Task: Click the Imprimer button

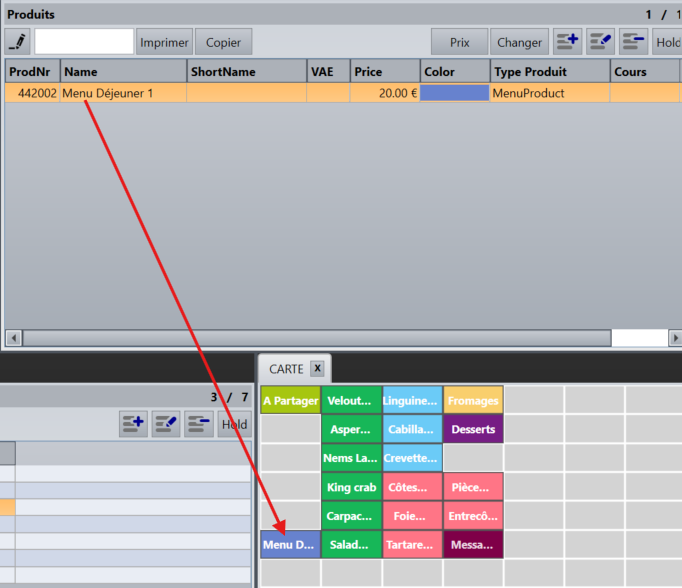Action: click(x=164, y=42)
